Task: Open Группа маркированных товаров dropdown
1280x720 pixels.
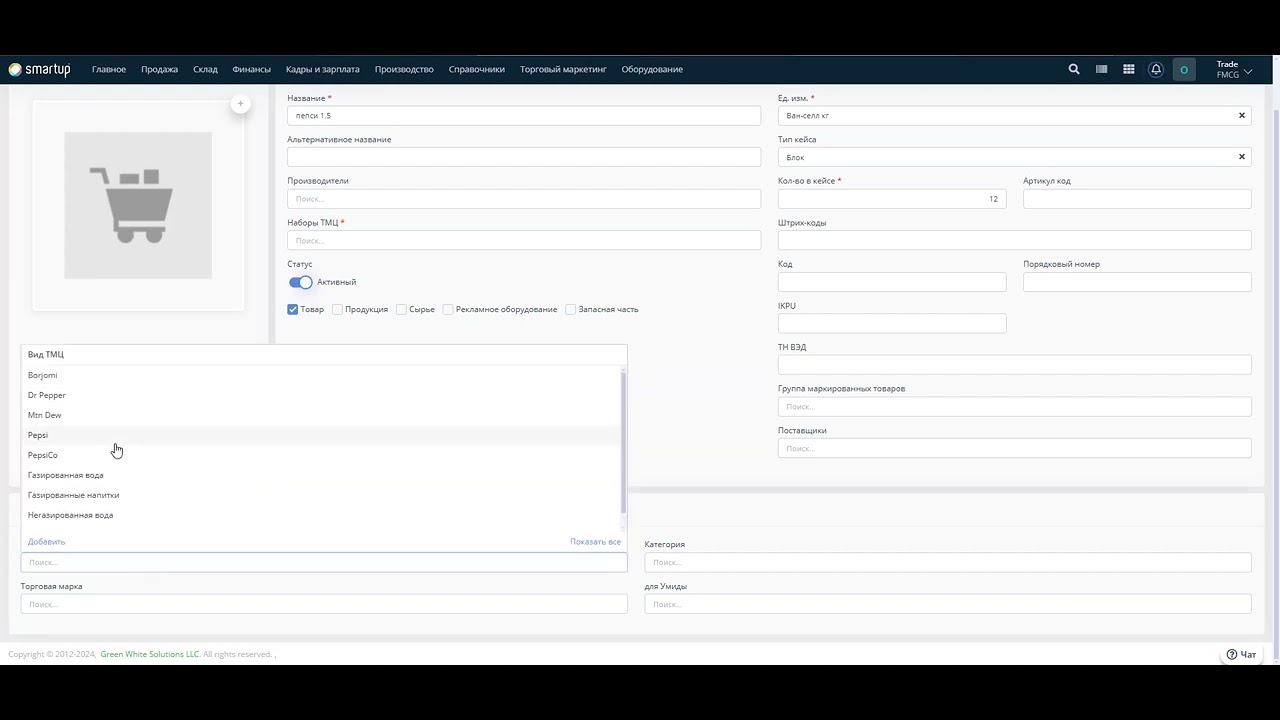Action: pyautogui.click(x=1014, y=406)
